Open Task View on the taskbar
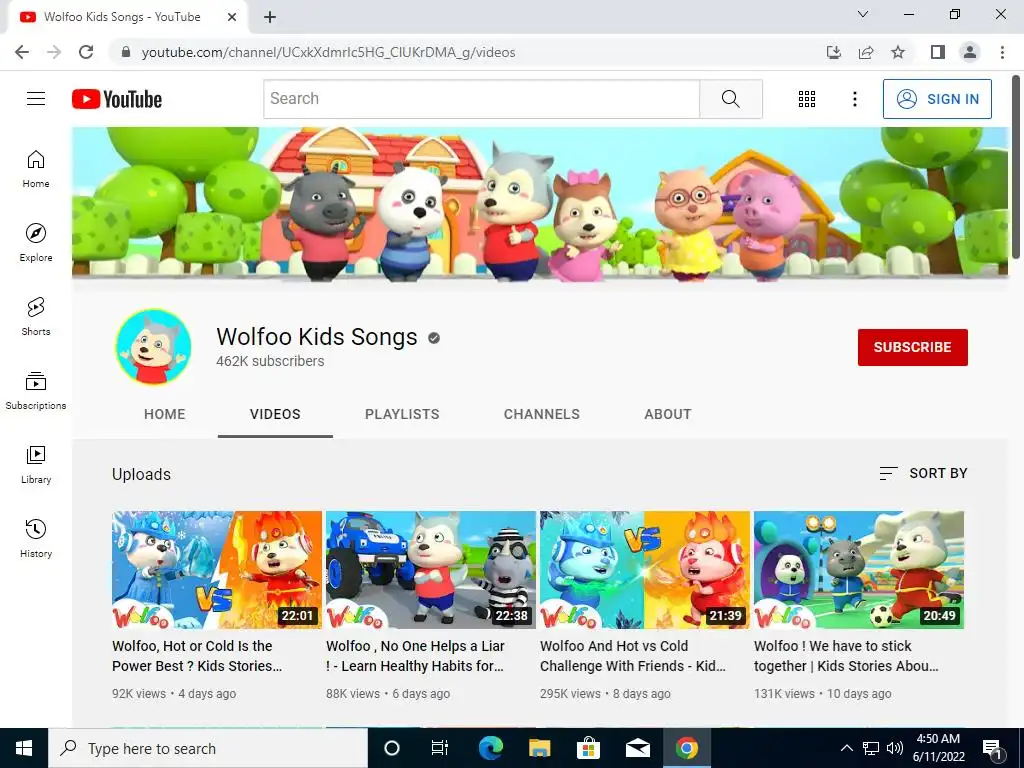This screenshot has height=768, width=1024. click(440, 748)
